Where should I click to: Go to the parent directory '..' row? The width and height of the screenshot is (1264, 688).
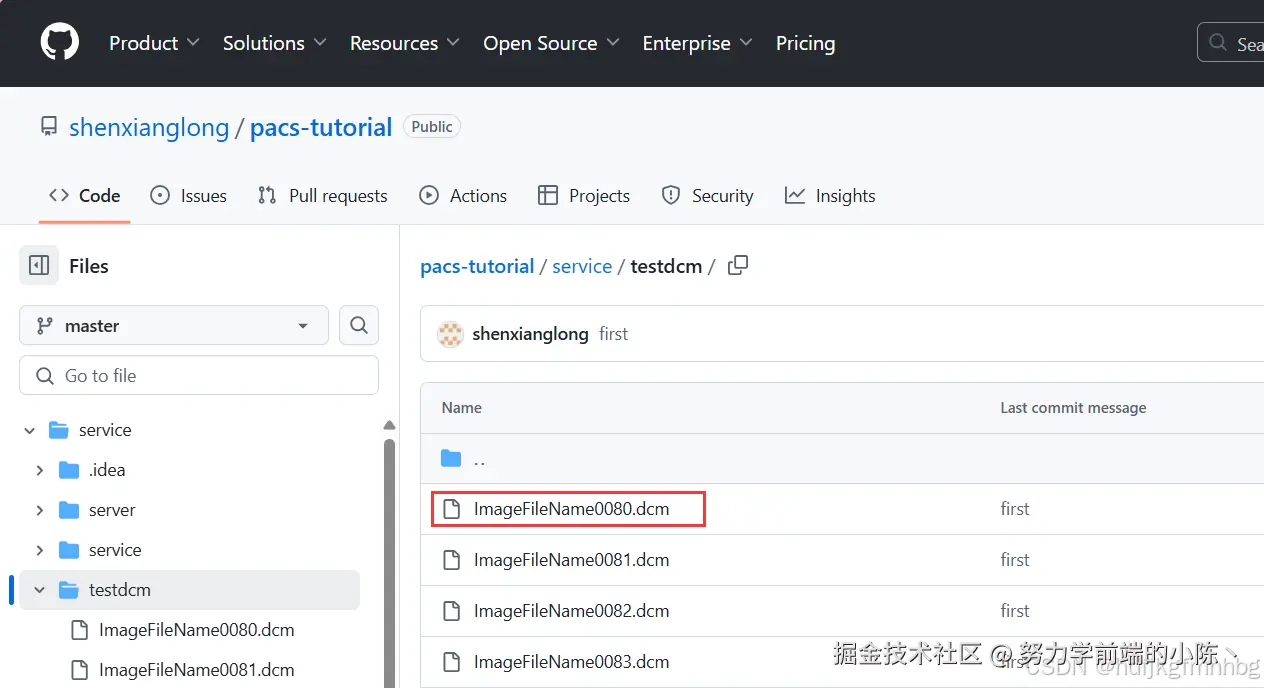point(842,459)
